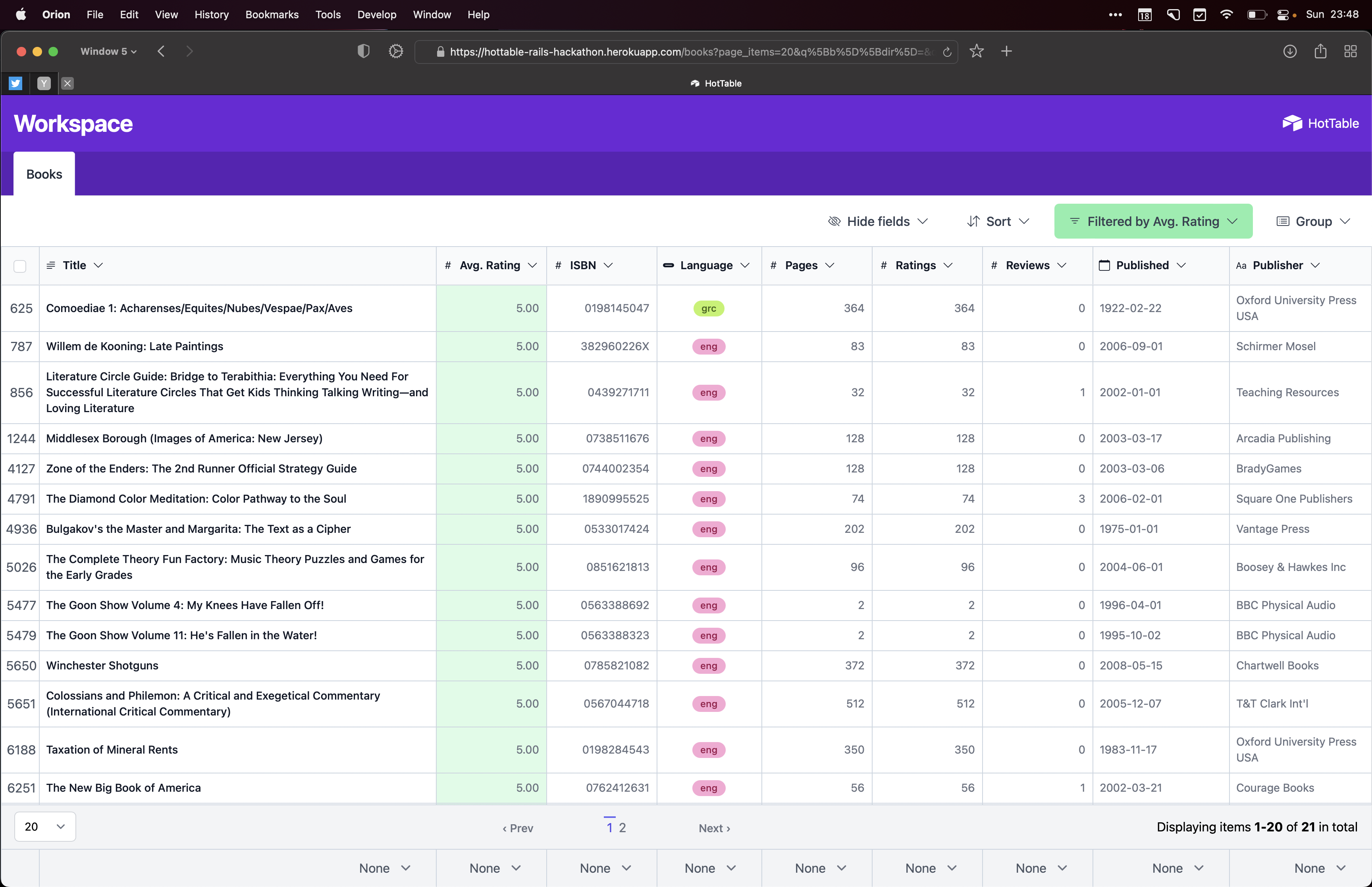Click the shield privacy icon in toolbar
Viewport: 1372px width, 887px height.
pos(363,51)
